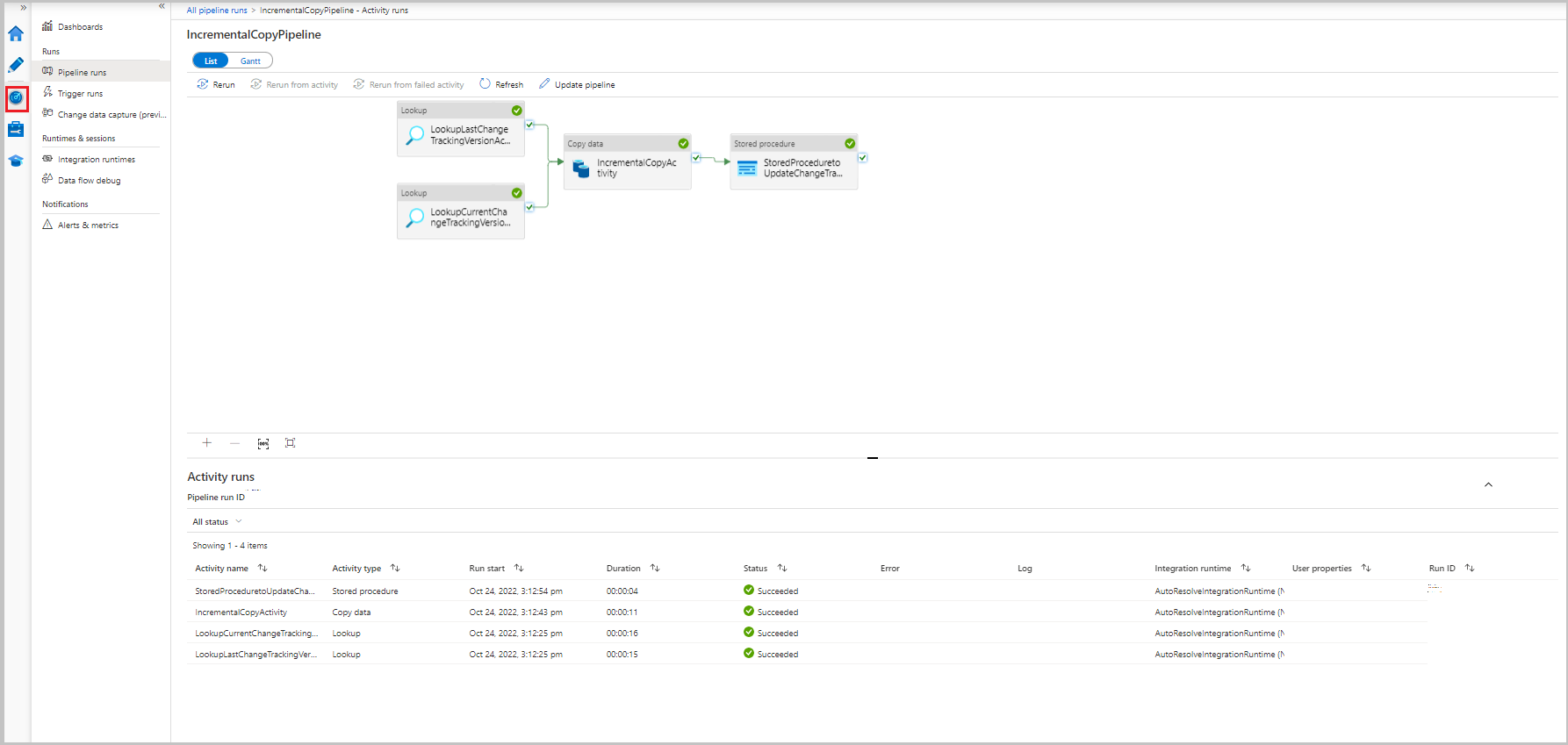Open the Home hub icon

point(16,33)
